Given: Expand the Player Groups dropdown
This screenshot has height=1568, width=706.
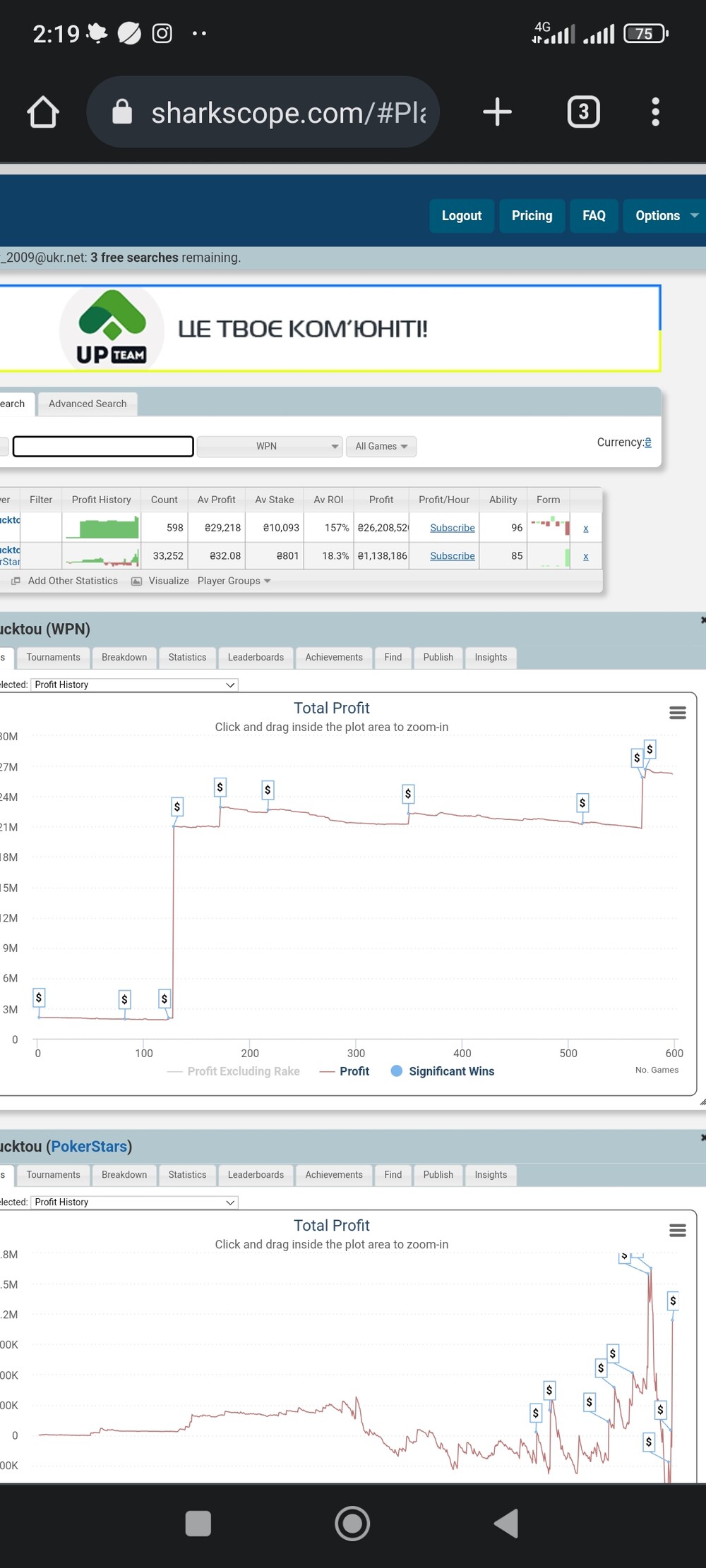Looking at the screenshot, I should [x=234, y=581].
